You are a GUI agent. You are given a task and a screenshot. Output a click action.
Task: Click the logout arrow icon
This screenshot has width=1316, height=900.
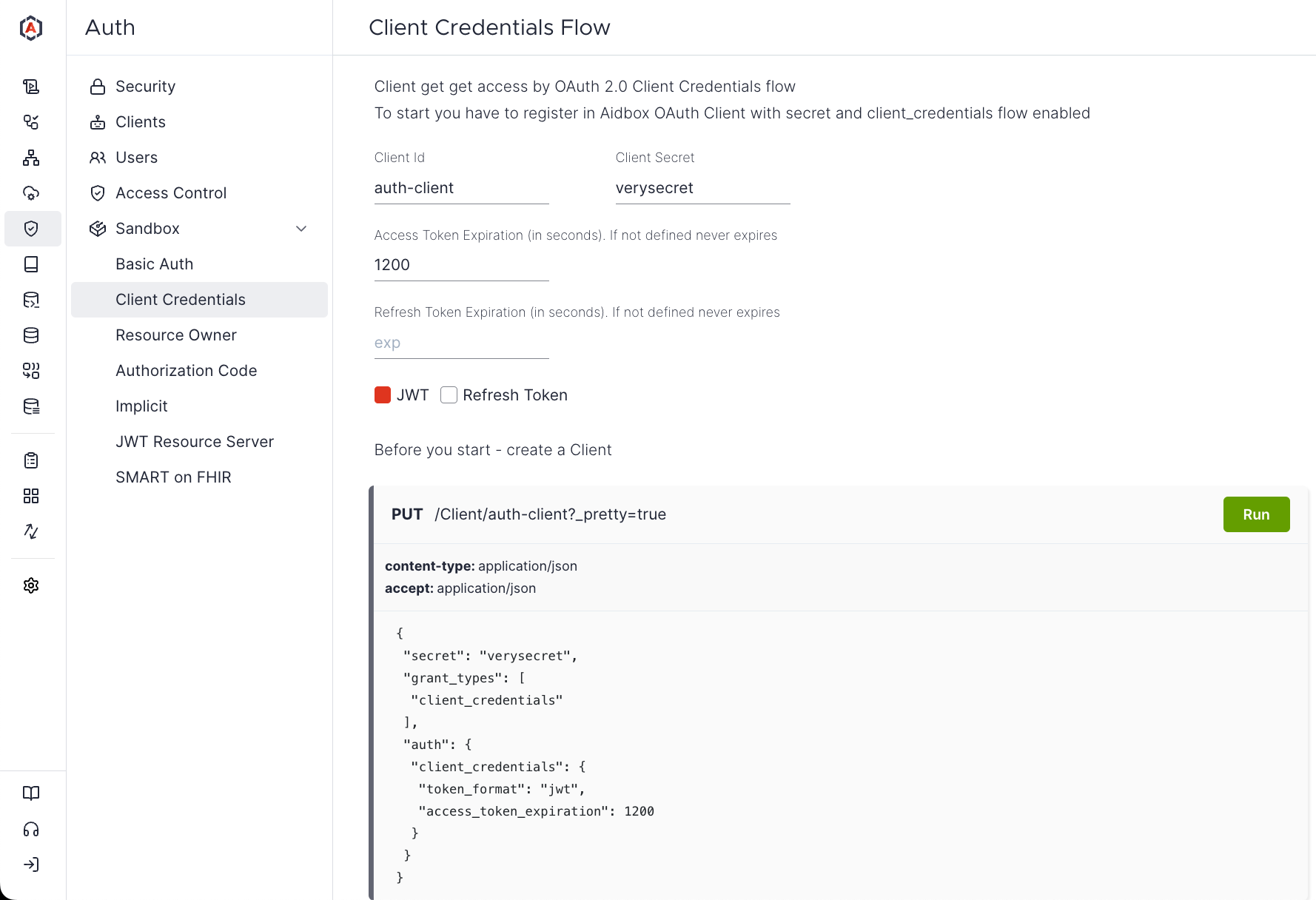click(x=31, y=864)
